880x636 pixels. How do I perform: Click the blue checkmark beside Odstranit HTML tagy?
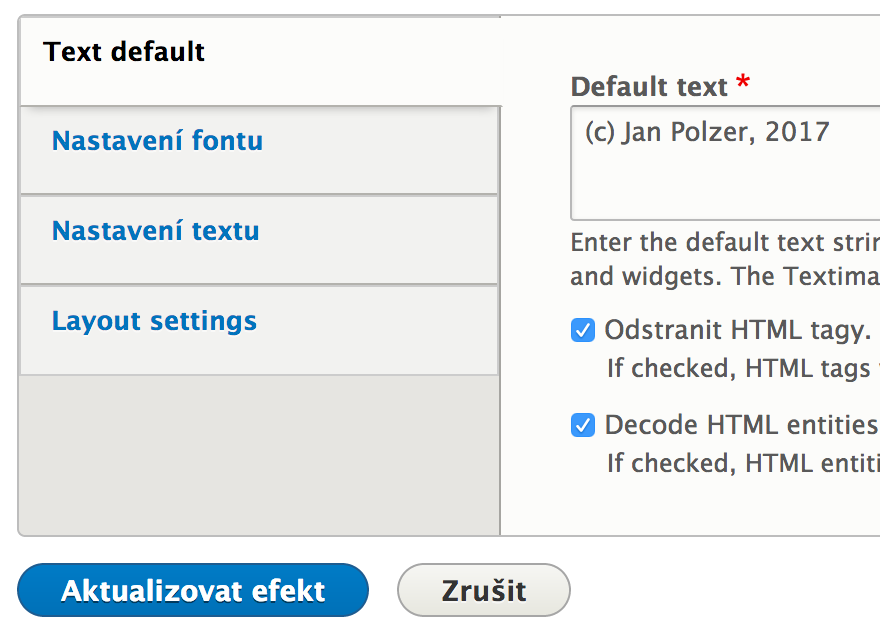(583, 330)
